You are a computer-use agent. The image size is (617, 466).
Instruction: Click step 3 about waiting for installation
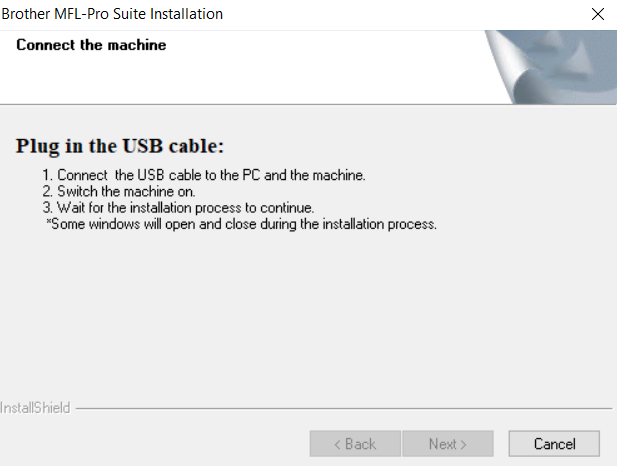click(x=185, y=208)
